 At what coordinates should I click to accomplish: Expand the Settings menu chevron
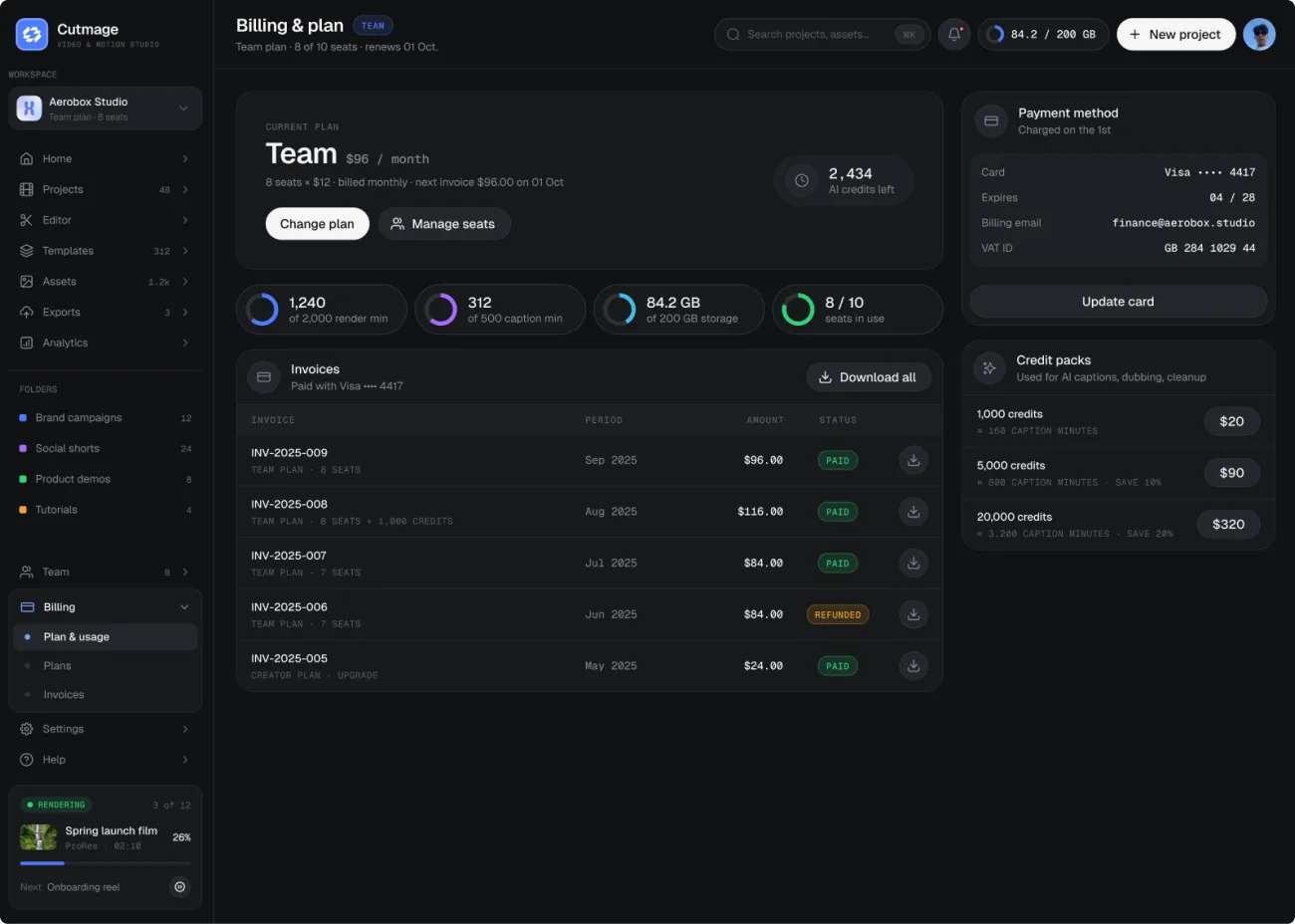[x=185, y=729]
